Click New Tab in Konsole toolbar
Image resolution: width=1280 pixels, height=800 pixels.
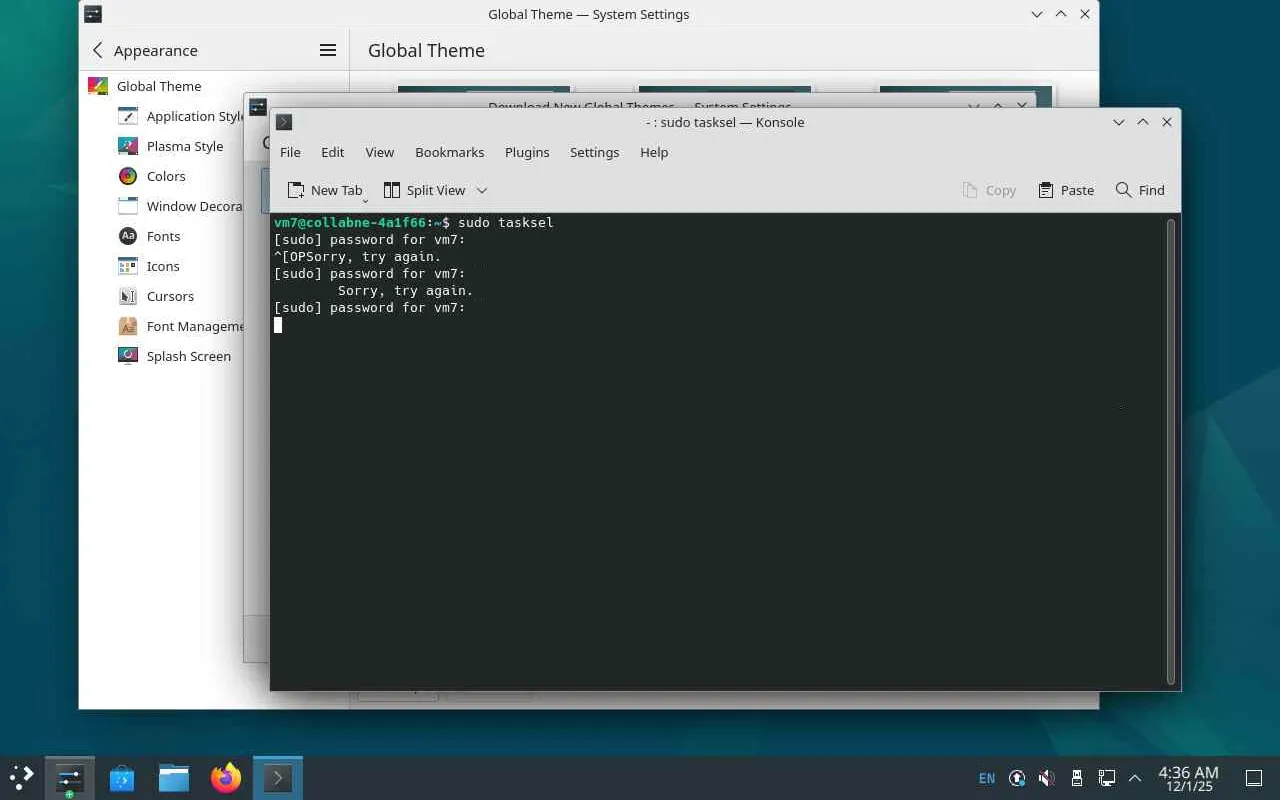(325, 190)
